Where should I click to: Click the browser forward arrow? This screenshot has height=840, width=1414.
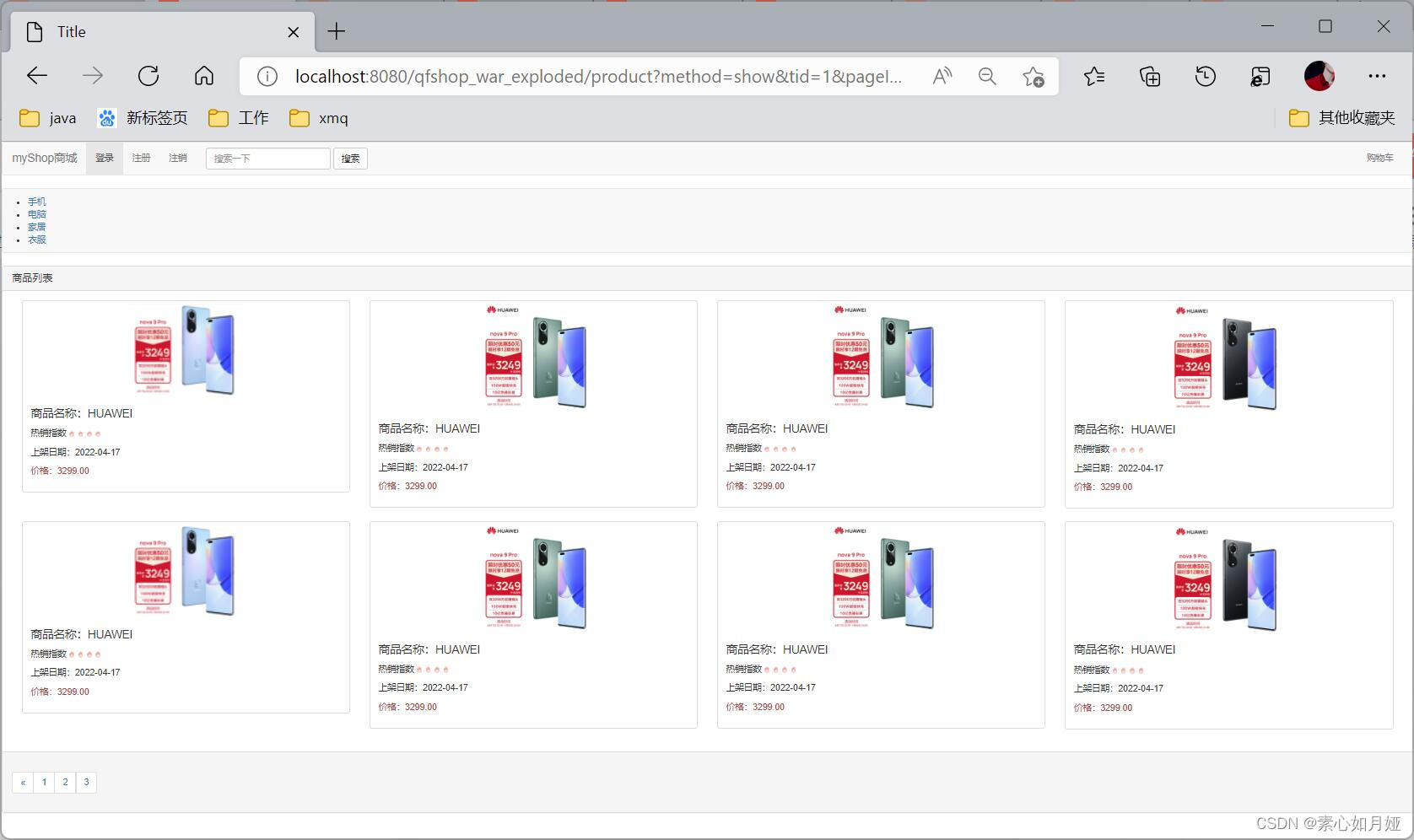tap(93, 76)
